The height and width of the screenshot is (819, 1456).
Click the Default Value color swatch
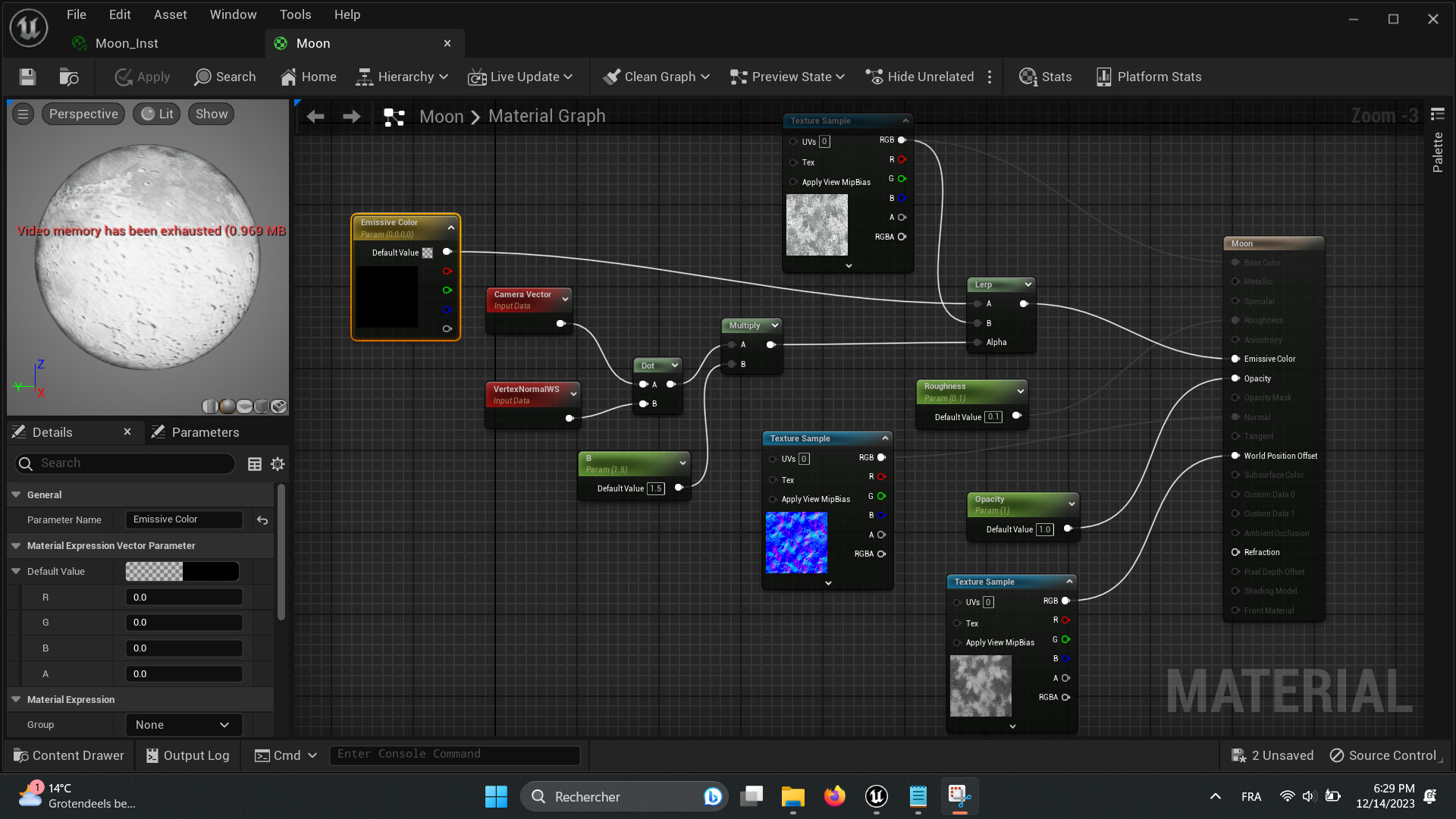click(182, 572)
